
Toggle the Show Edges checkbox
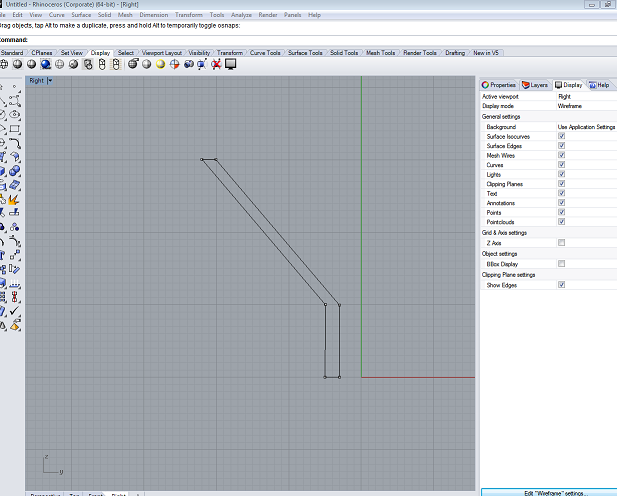[x=562, y=285]
